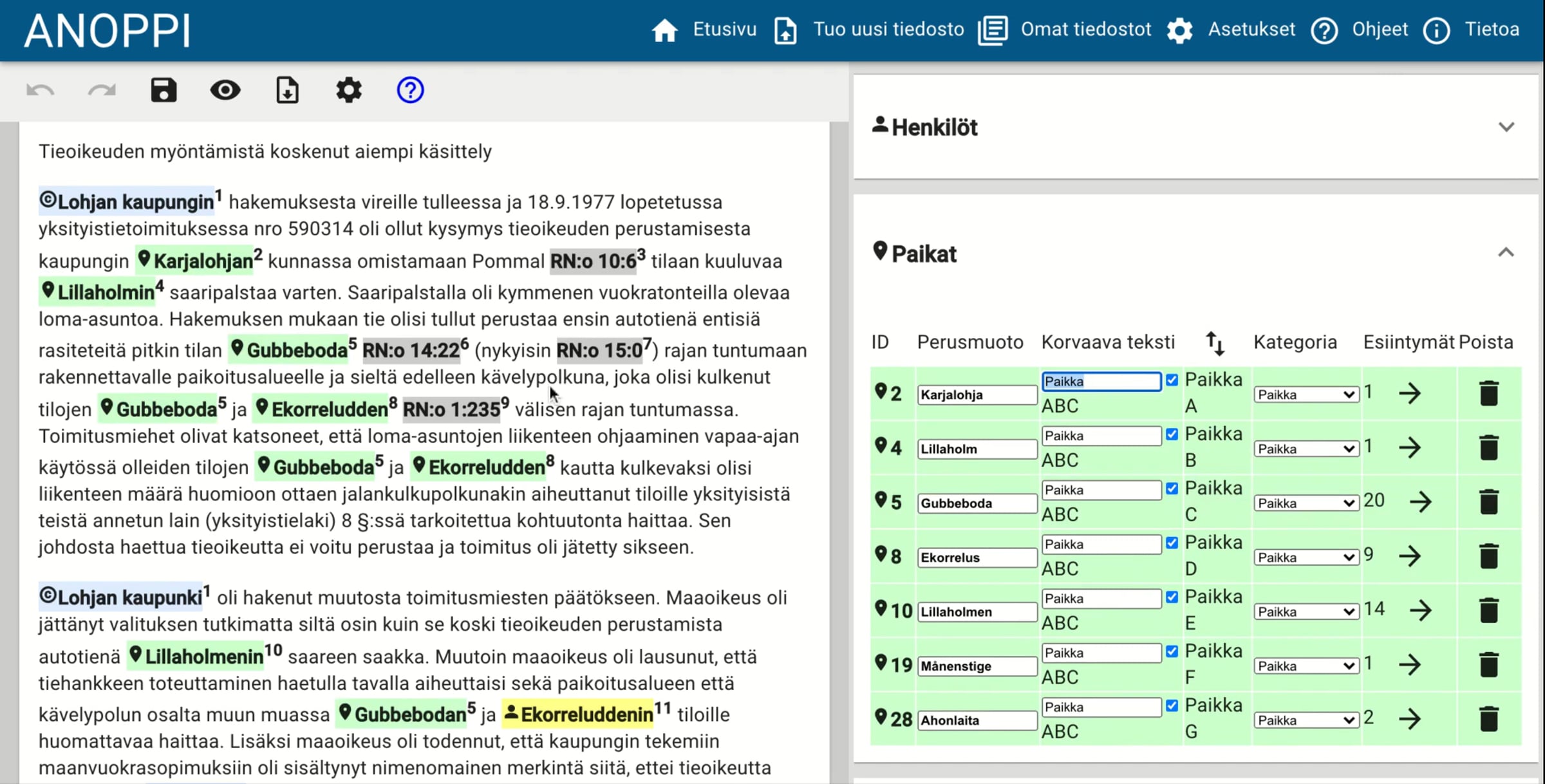Edit the Gubbeboda Perusmuoto field

click(977, 503)
